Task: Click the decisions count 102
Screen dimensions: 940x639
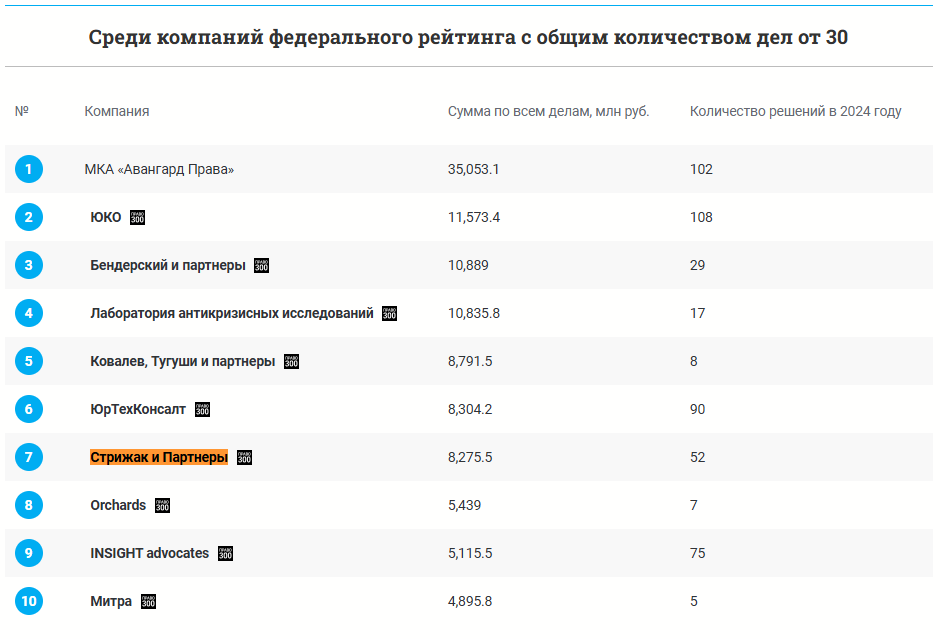Action: pyautogui.click(x=701, y=169)
